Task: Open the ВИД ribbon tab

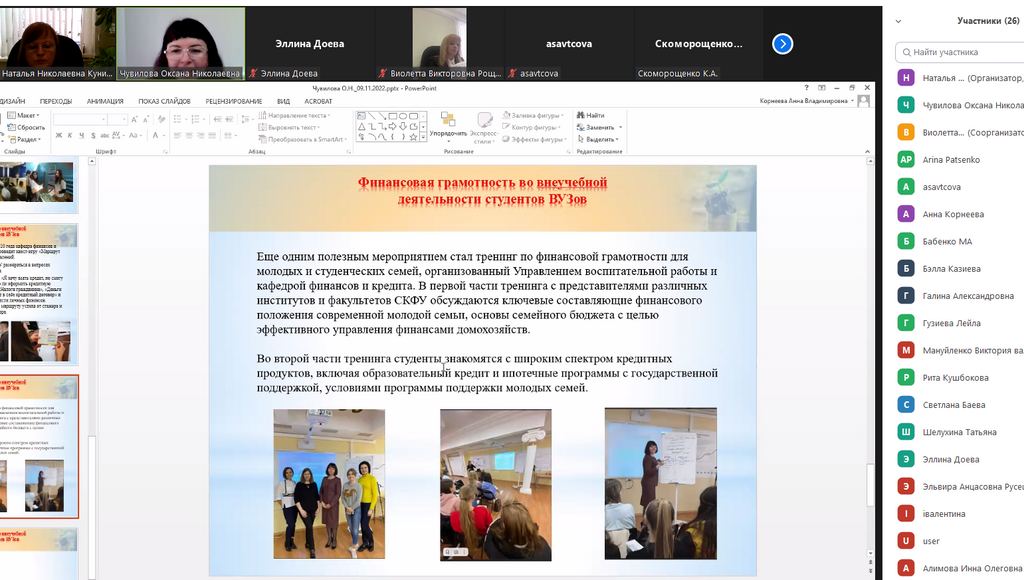Action: pos(283,101)
